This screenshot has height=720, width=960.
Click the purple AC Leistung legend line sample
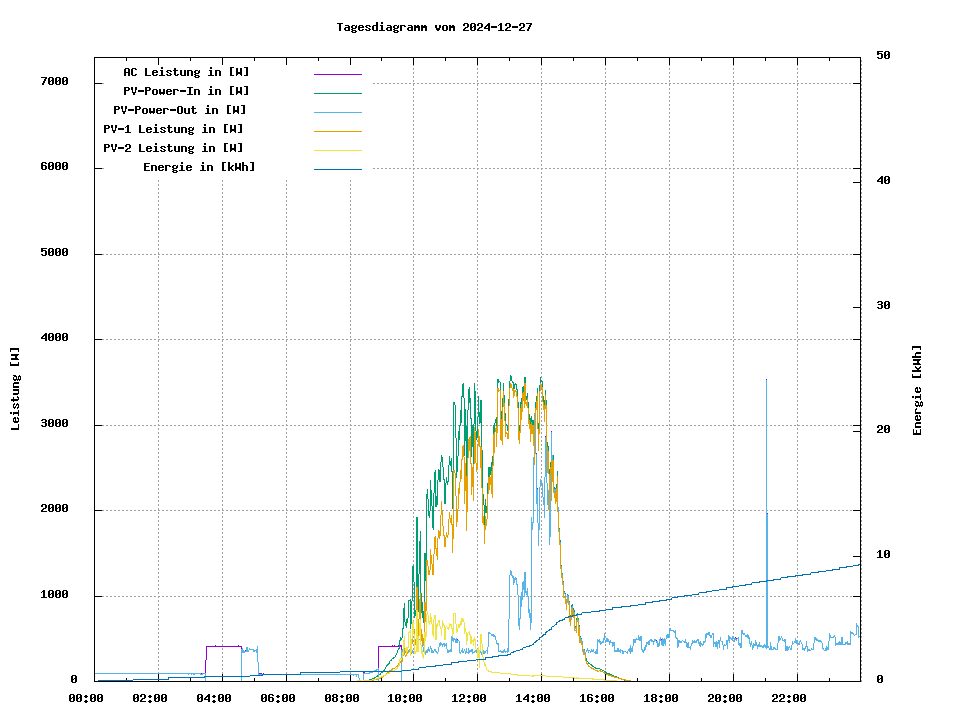point(337,74)
